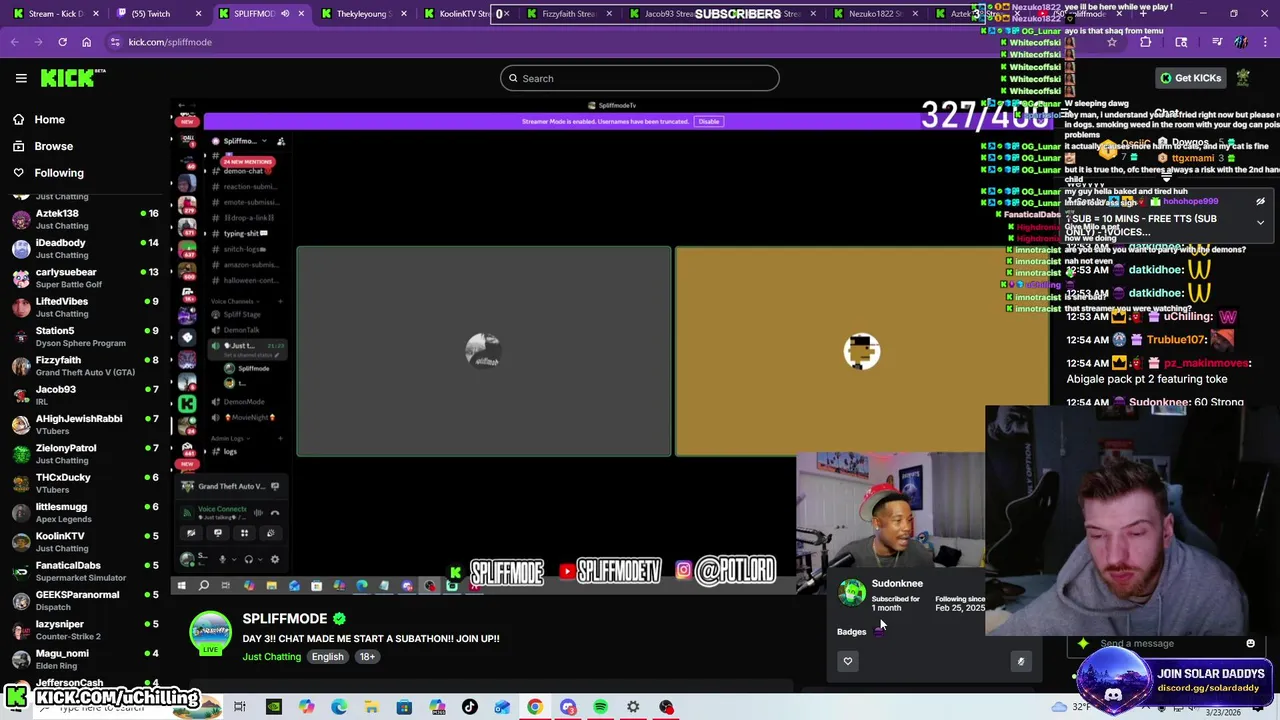Screen dimensions: 1280x720
Task: Open iDeadbody channel in sidebar
Action: (85, 248)
